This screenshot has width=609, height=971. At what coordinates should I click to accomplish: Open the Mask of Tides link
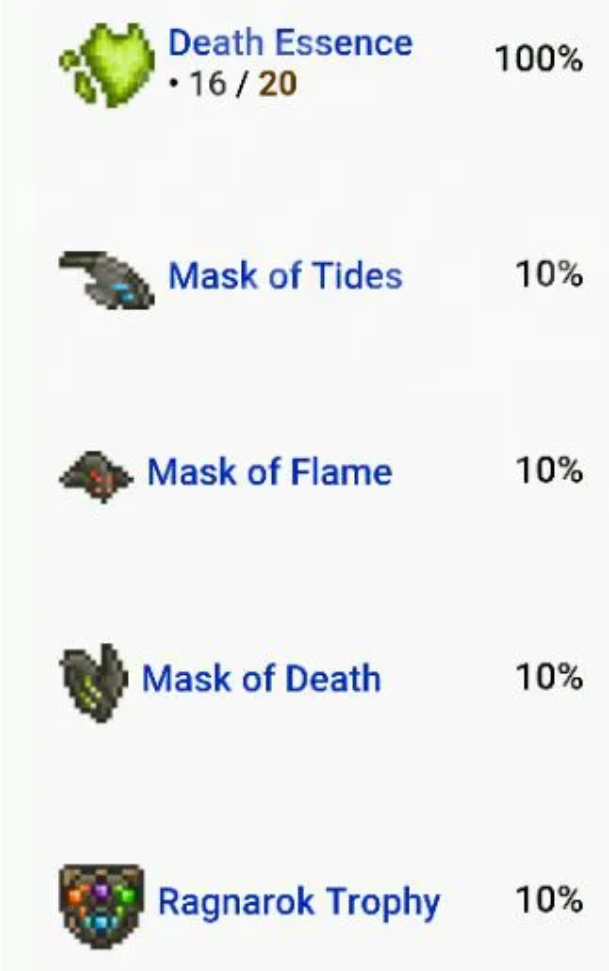point(285,275)
